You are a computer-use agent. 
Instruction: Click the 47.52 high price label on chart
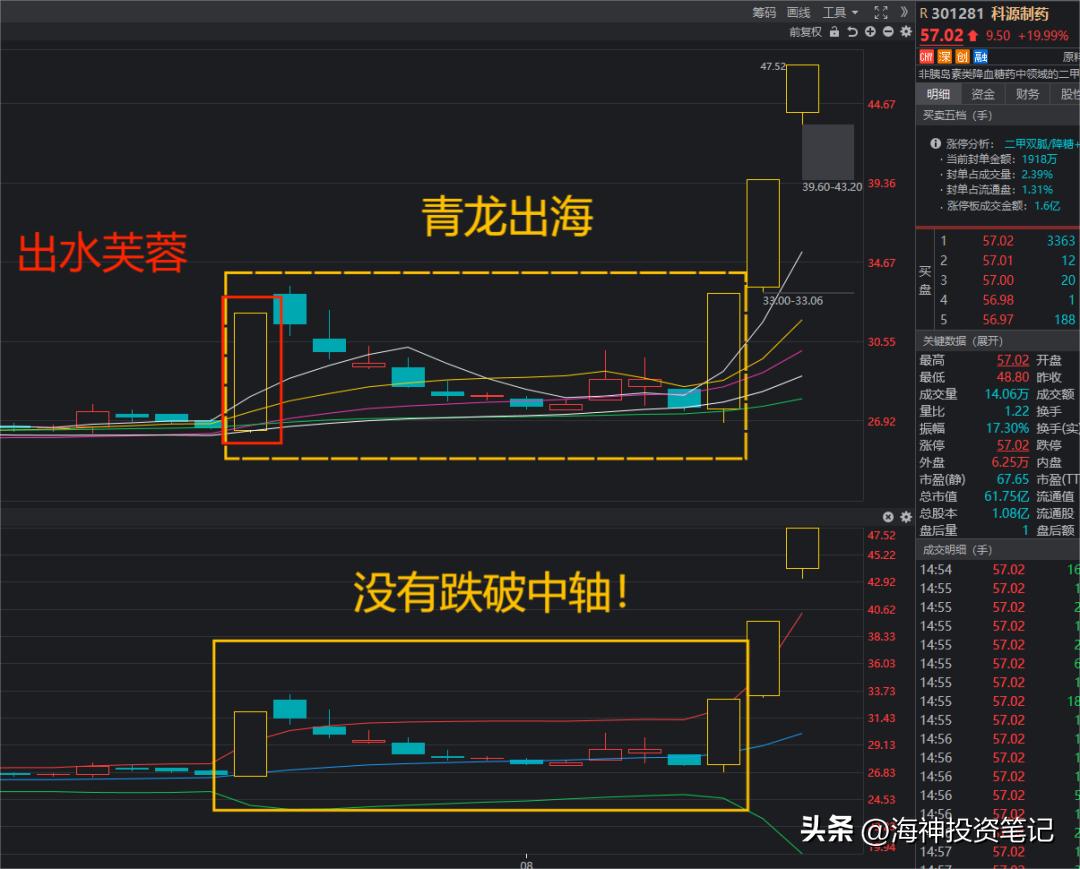click(773, 66)
